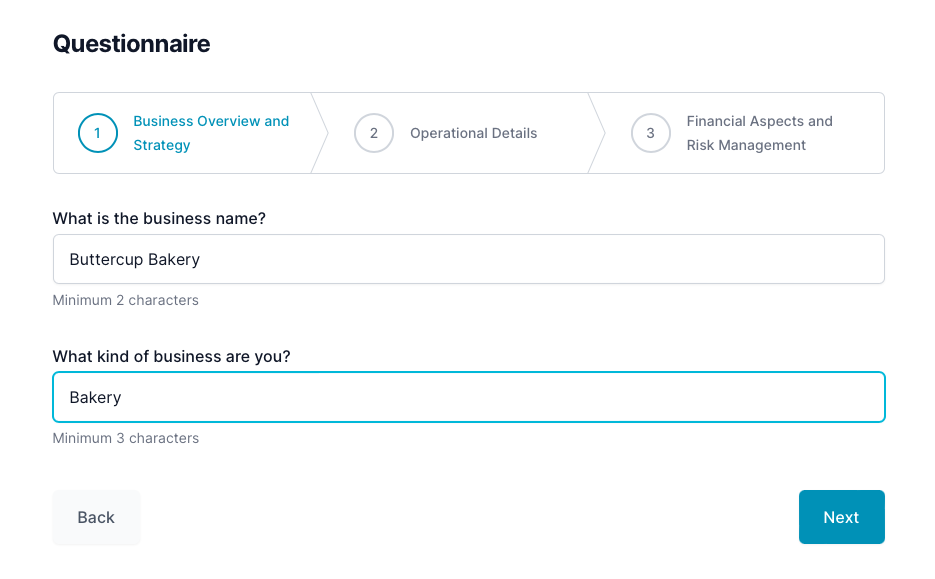Viewport: 935px width, 579px height.
Task: Select the Business Overview and Strategy step
Action: point(211,133)
